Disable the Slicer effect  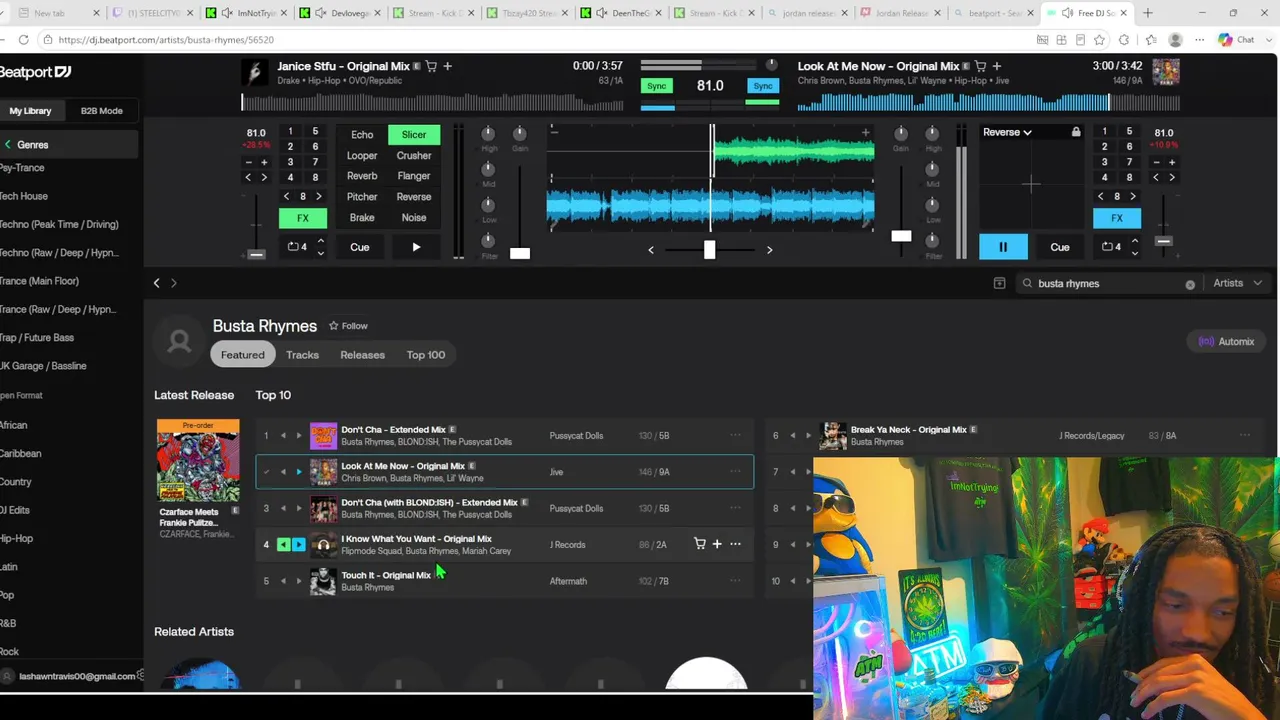pos(414,135)
